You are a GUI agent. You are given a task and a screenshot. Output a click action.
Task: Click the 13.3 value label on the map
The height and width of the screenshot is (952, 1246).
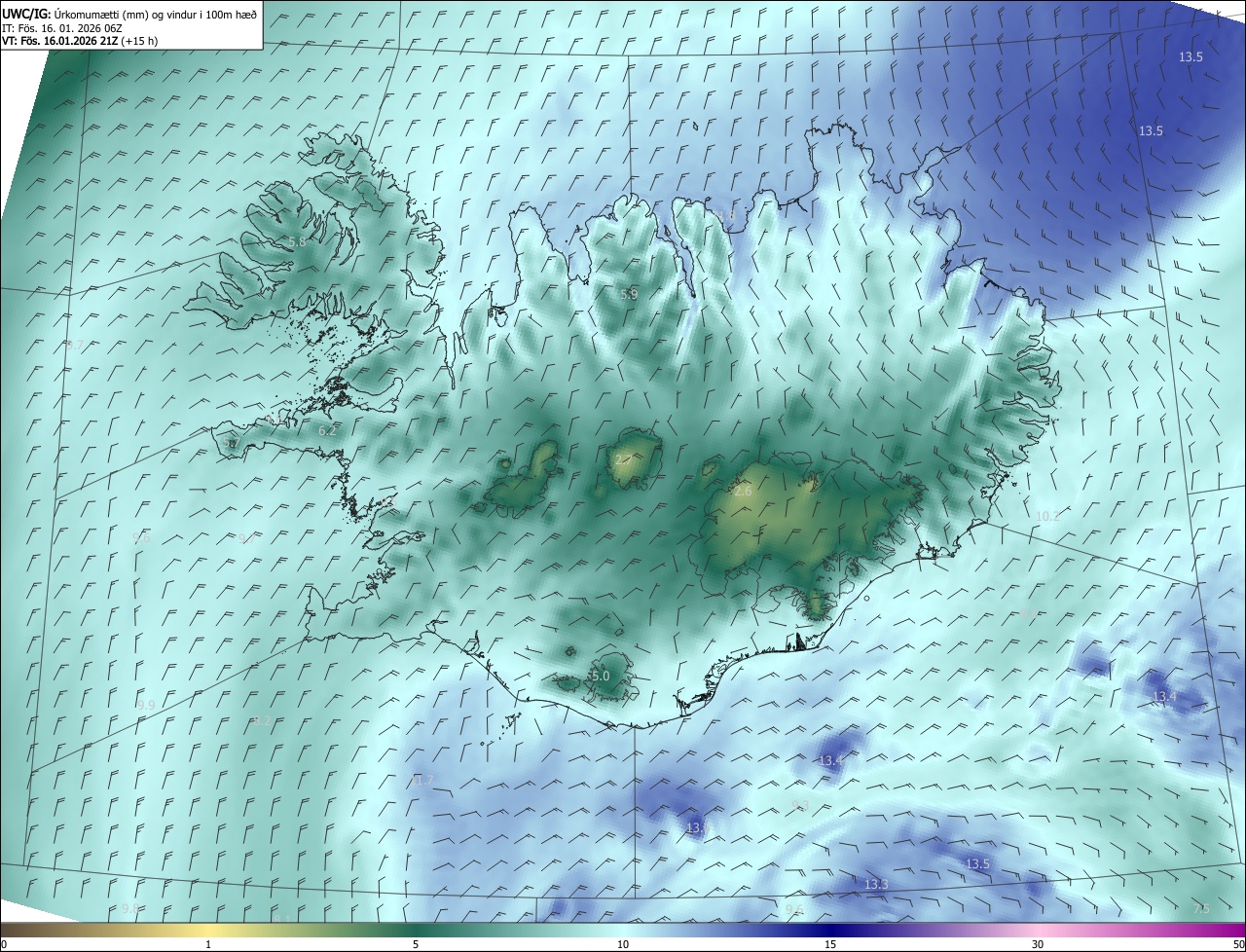pyautogui.click(x=876, y=884)
